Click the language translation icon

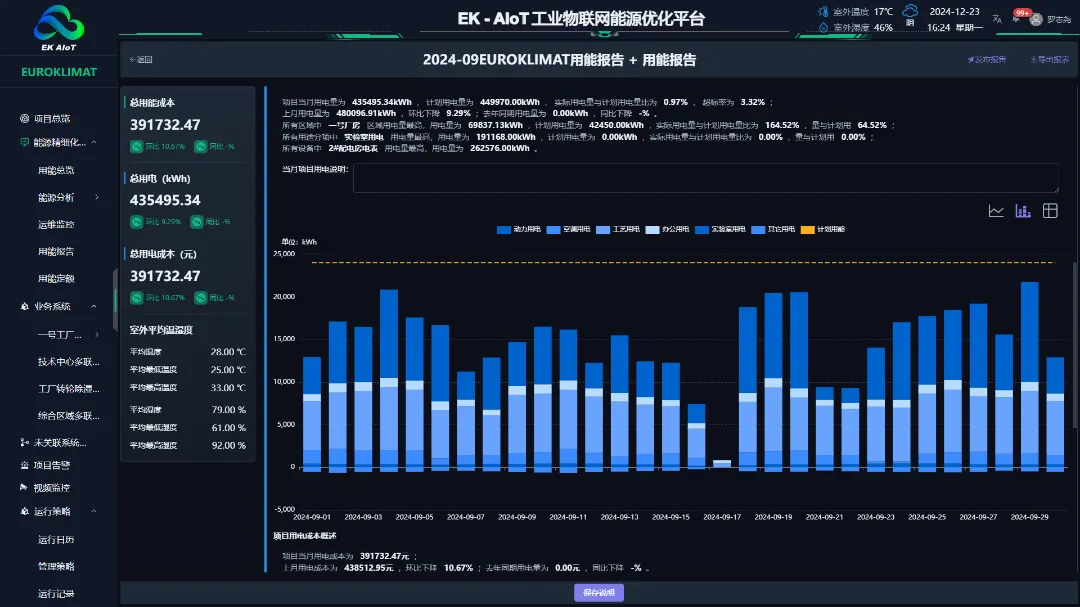click(x=996, y=19)
